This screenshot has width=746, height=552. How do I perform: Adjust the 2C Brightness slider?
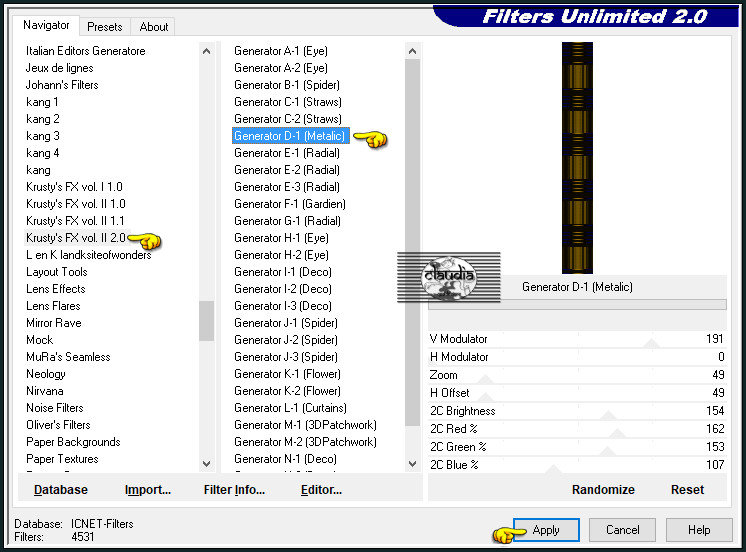coord(577,411)
